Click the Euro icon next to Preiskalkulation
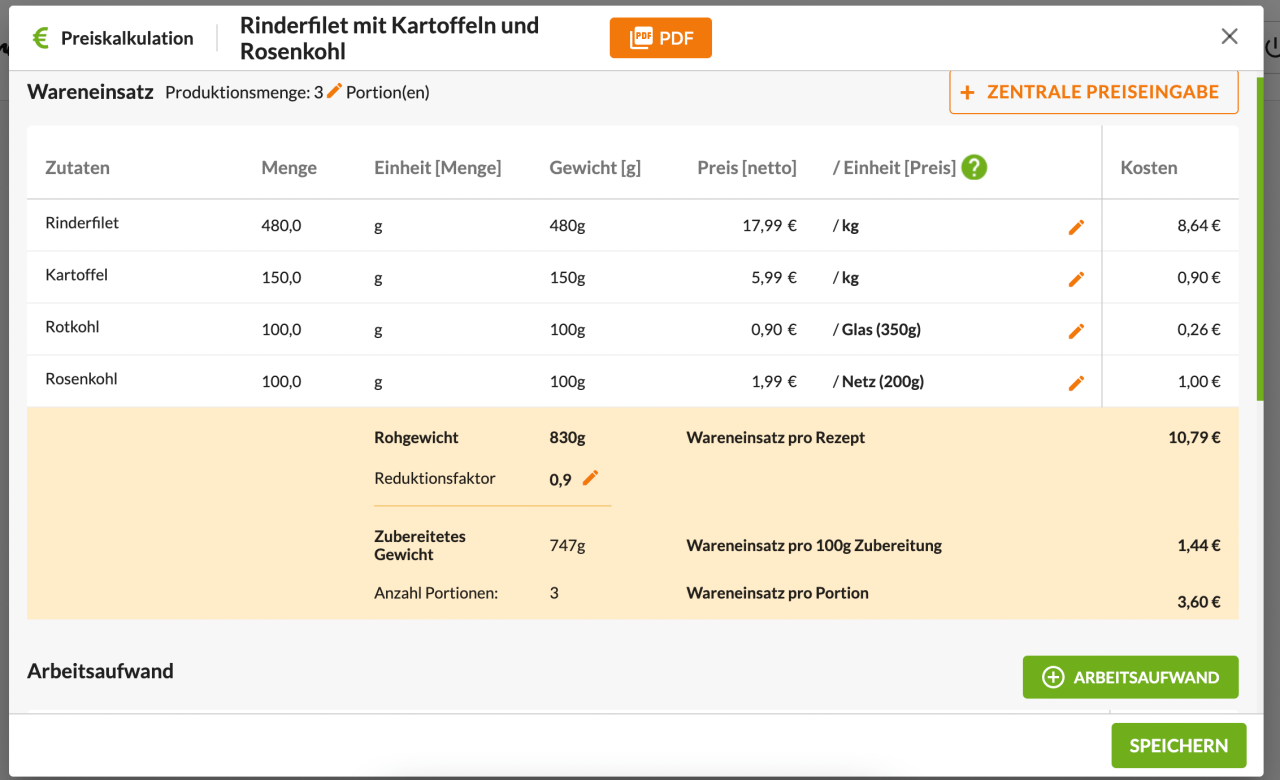This screenshot has height=780, width=1280. [x=39, y=37]
